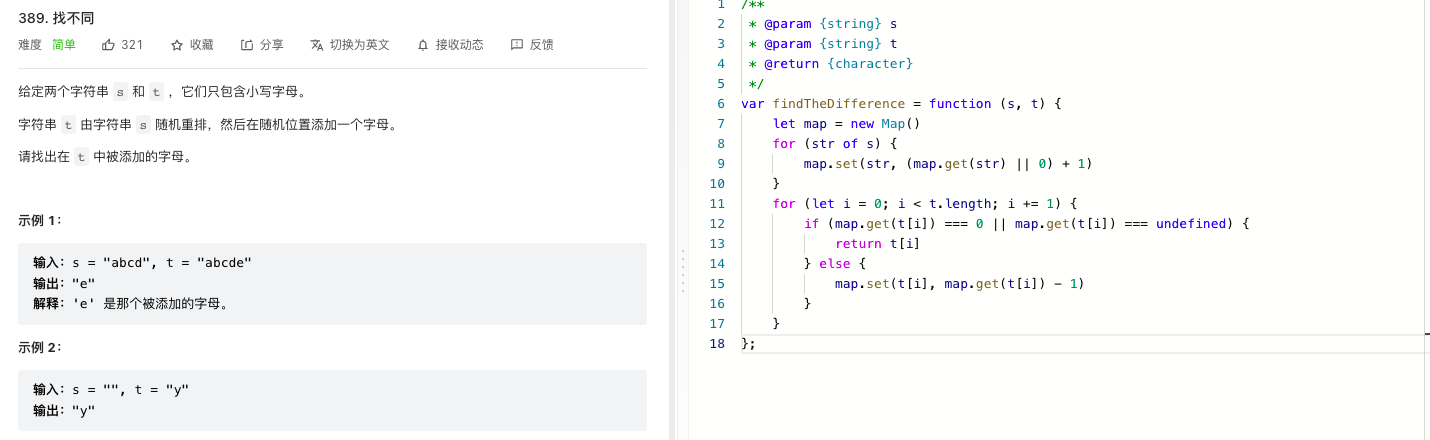Click the 'let map = new Map()' line

[x=846, y=124]
